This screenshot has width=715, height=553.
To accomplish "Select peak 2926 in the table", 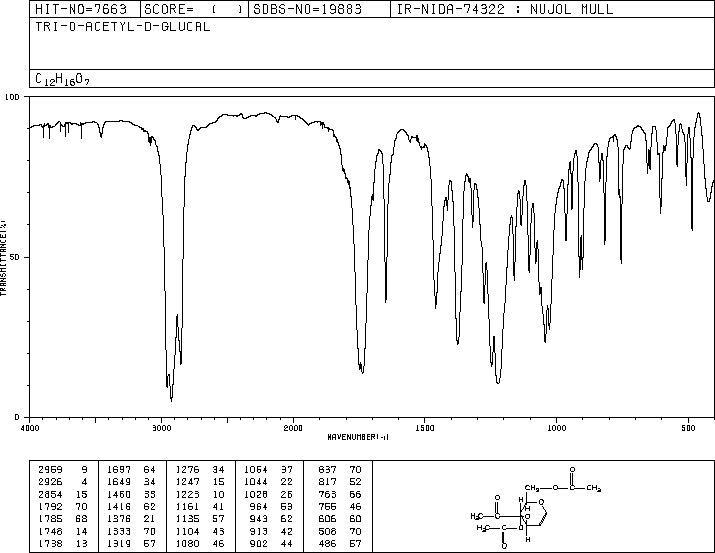I will pos(50,482).
